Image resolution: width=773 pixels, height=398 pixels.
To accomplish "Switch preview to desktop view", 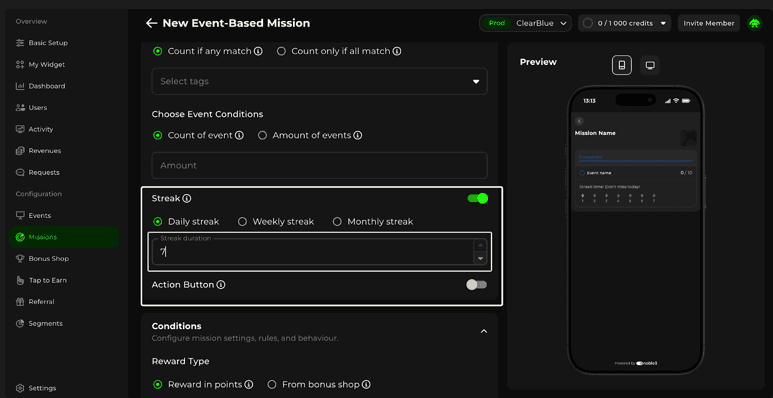I will click(650, 65).
